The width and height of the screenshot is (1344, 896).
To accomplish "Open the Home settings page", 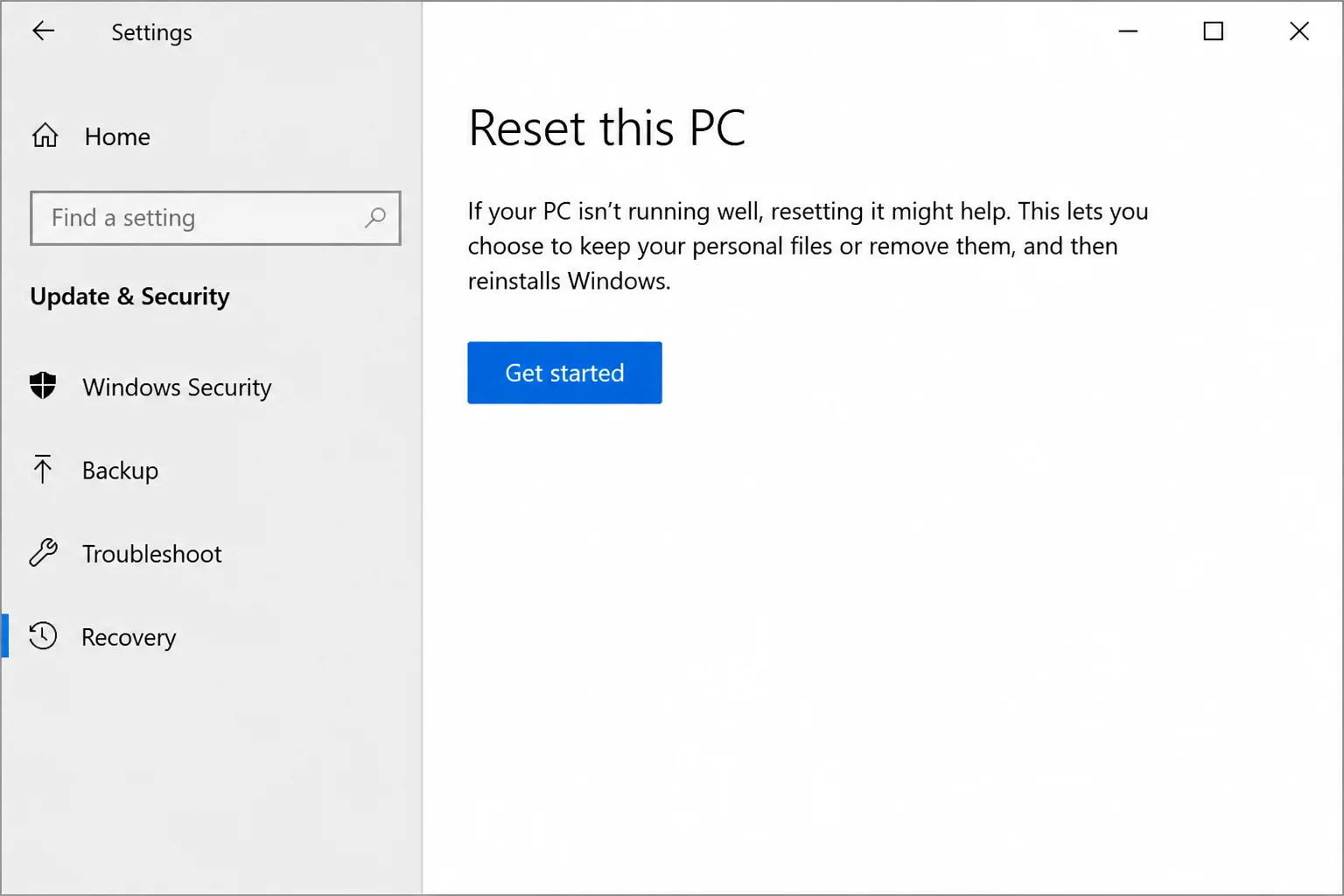I will click(x=117, y=136).
